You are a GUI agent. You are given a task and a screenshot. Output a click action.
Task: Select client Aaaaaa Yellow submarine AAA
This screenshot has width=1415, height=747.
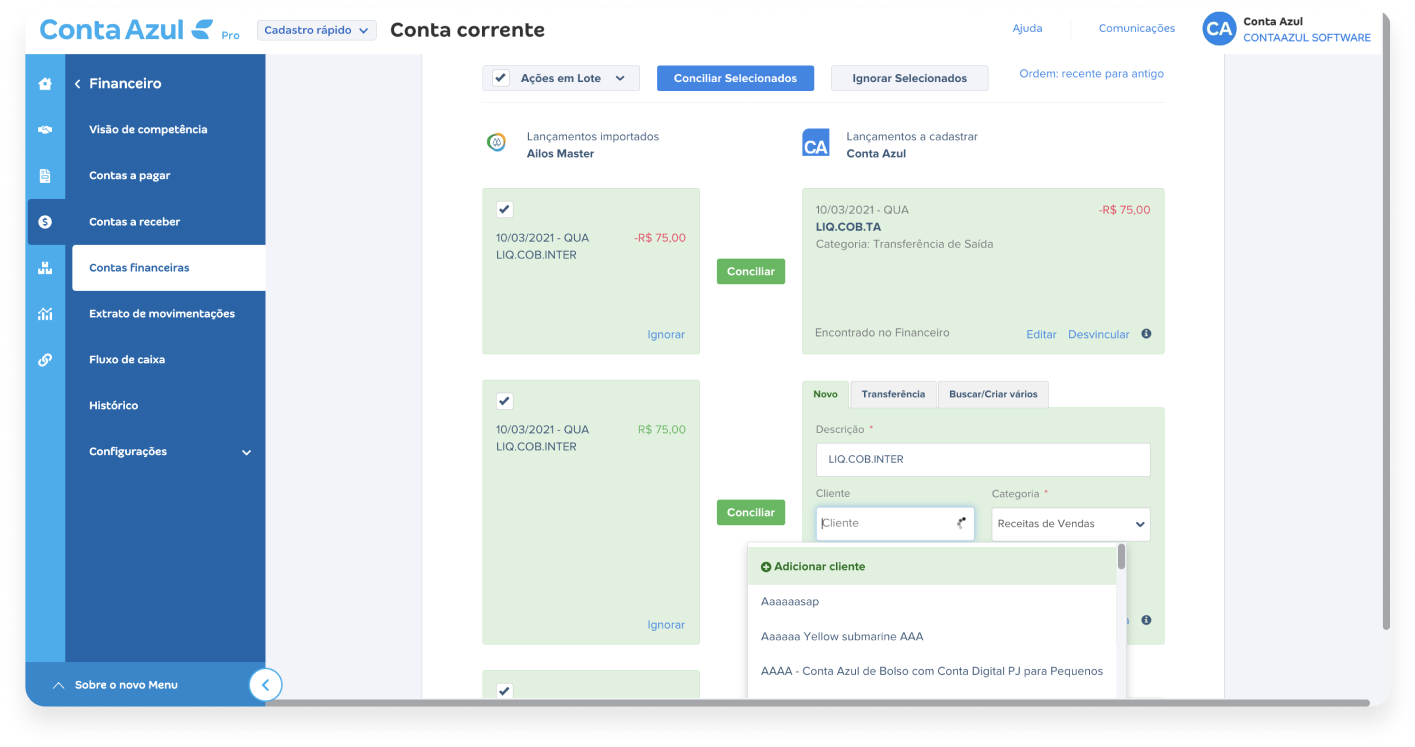tap(932, 637)
